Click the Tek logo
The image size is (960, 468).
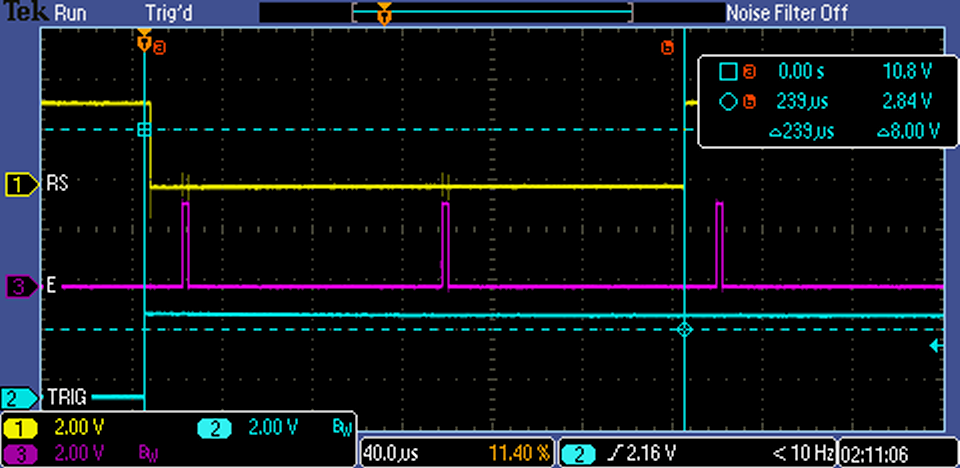click(x=22, y=13)
